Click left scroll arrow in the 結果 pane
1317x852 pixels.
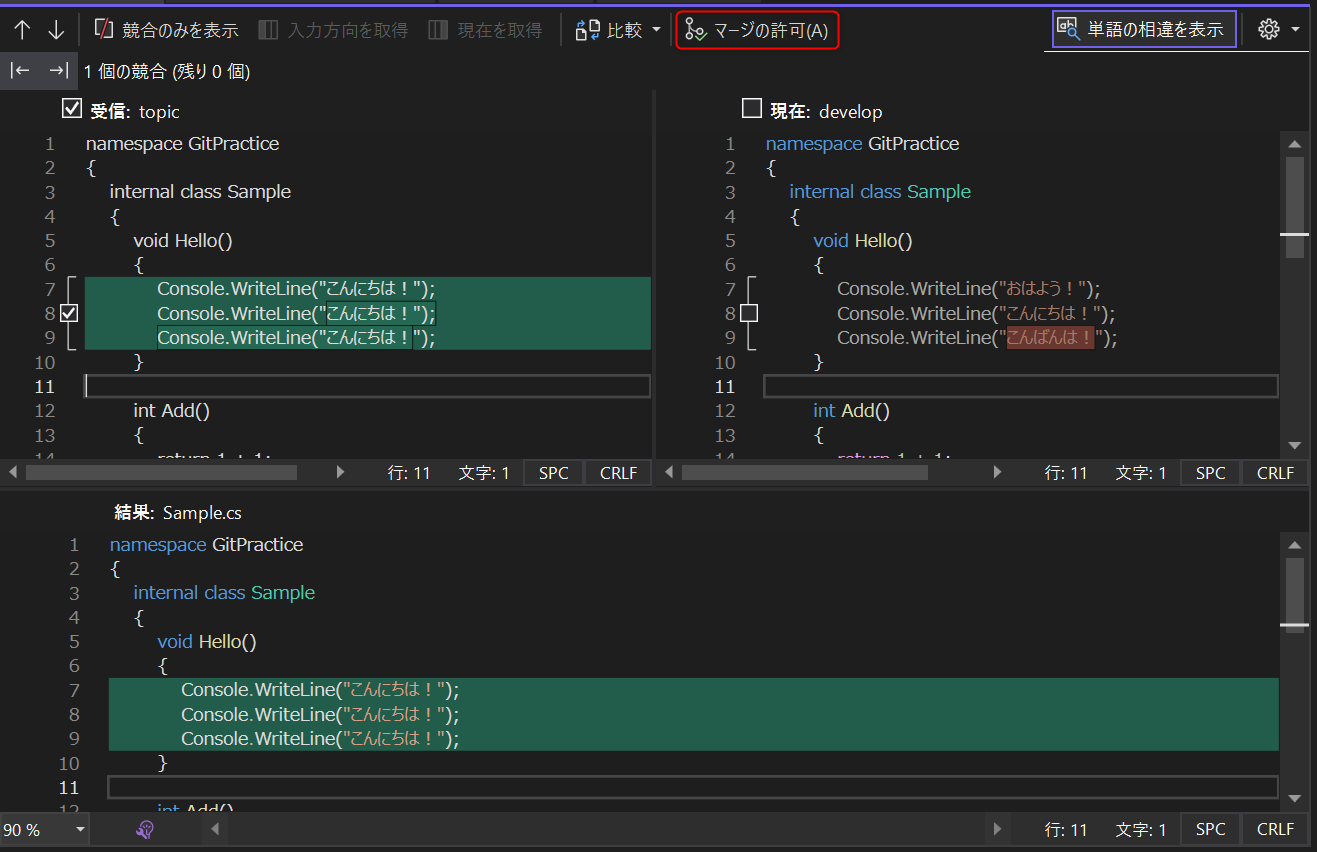point(215,829)
